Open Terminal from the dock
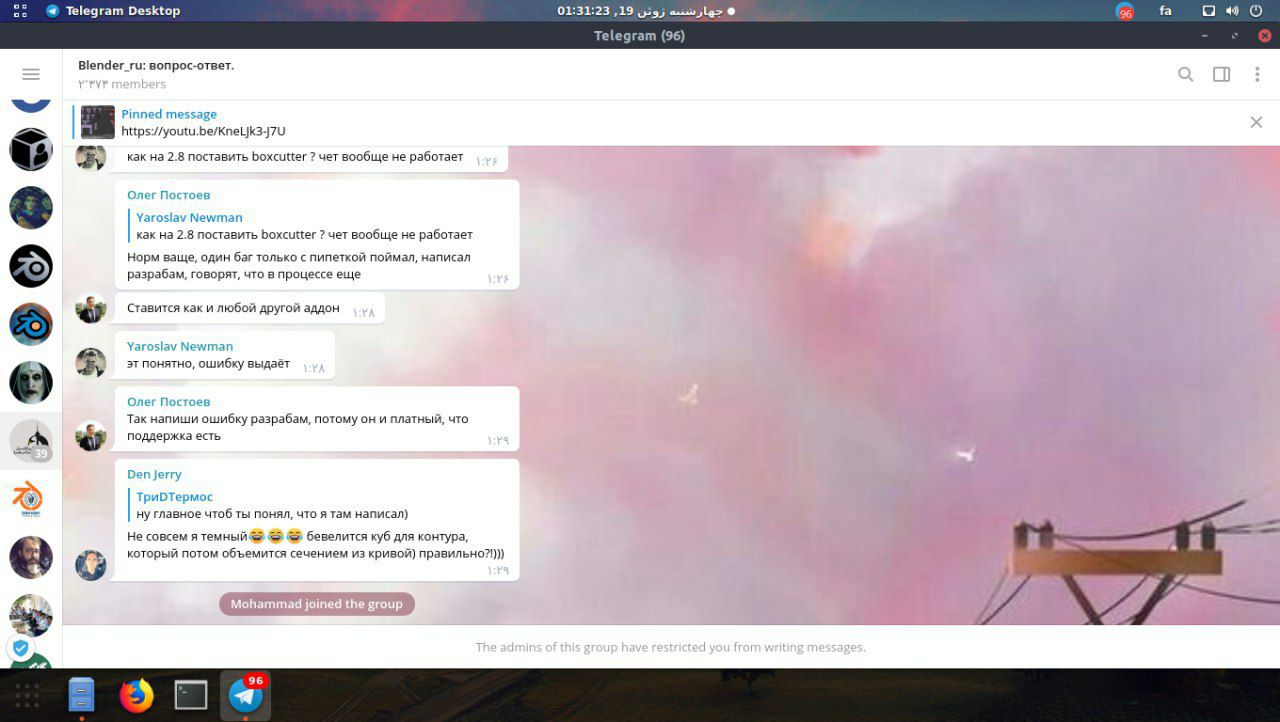 pos(191,695)
